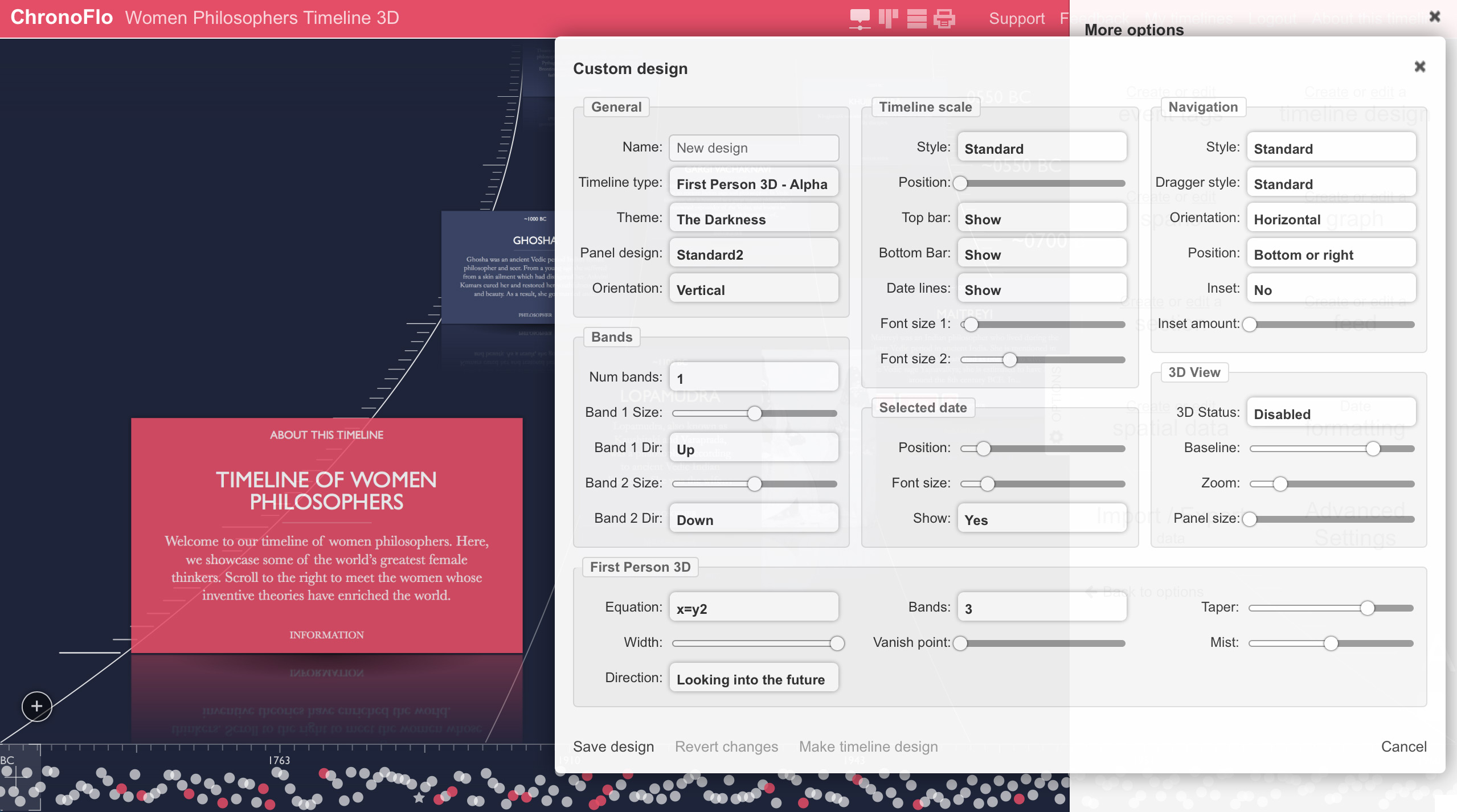Click the close X on Custom design panel

(1420, 66)
